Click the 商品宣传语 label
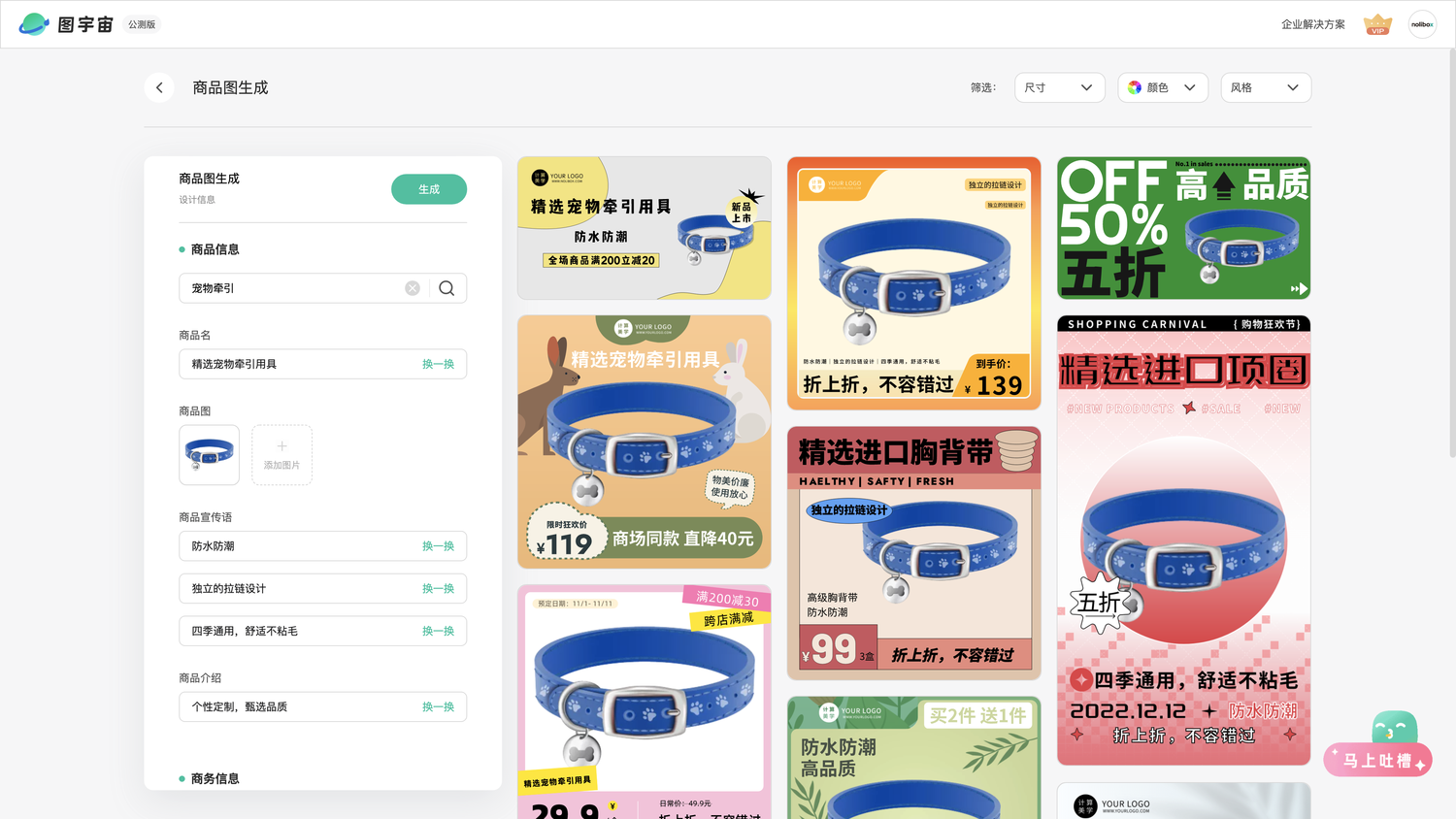Image resolution: width=1456 pixels, height=819 pixels. 206,517
